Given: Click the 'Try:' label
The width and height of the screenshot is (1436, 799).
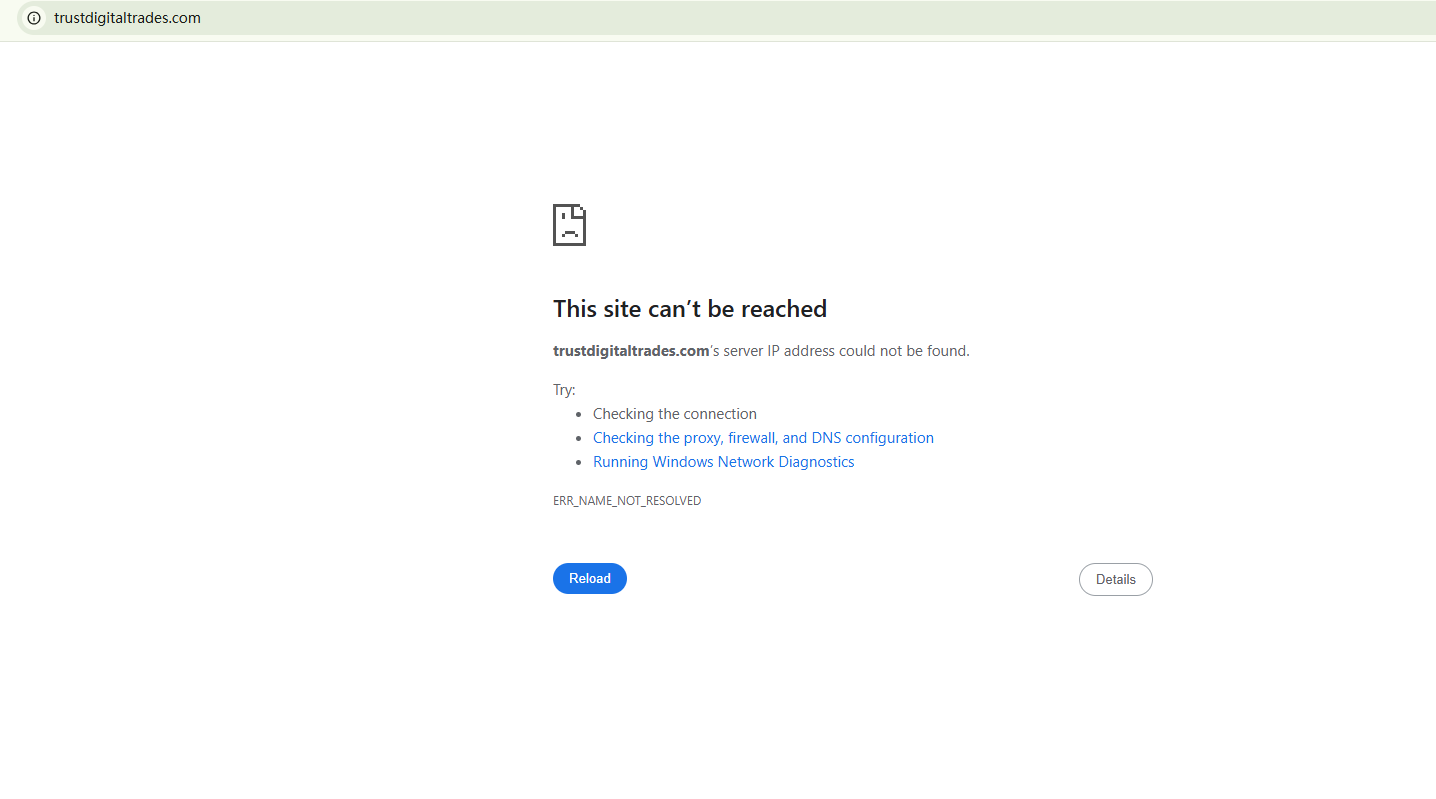Looking at the screenshot, I should point(564,390).
